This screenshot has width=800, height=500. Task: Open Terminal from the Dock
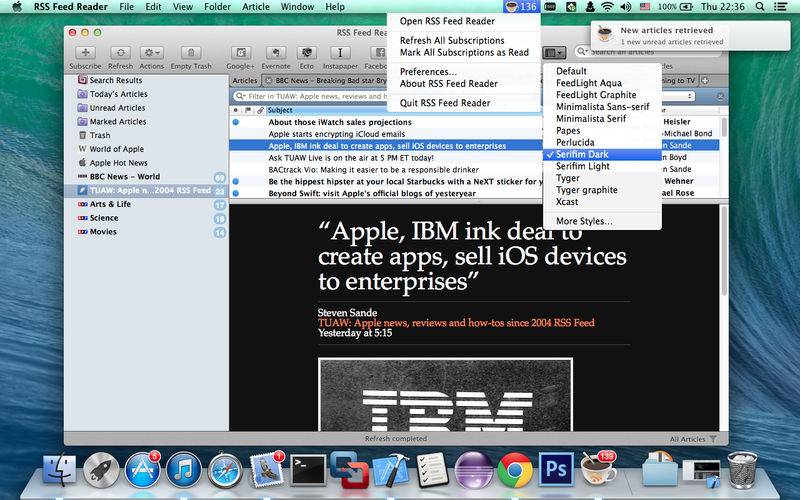[308, 470]
